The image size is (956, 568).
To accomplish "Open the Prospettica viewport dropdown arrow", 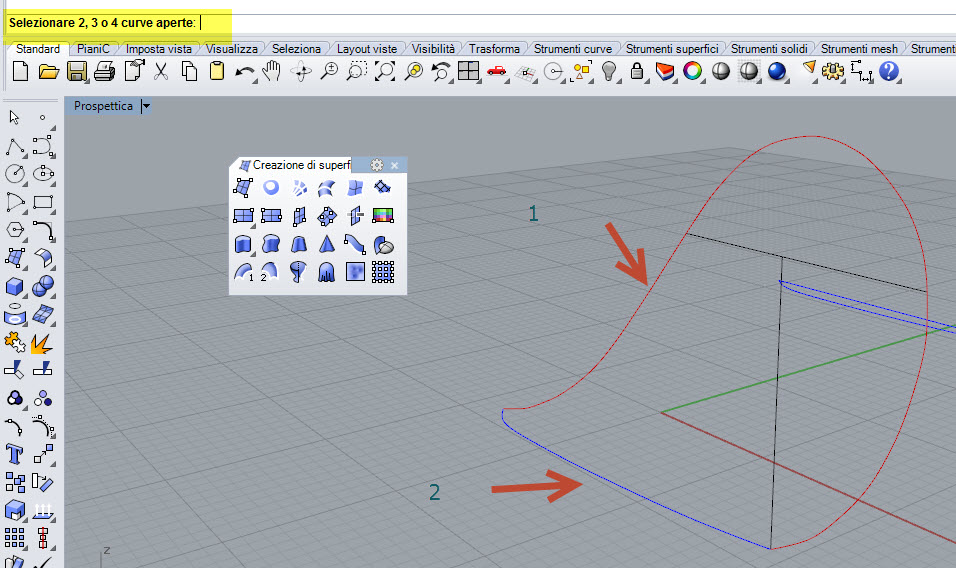I will pyautogui.click(x=147, y=106).
